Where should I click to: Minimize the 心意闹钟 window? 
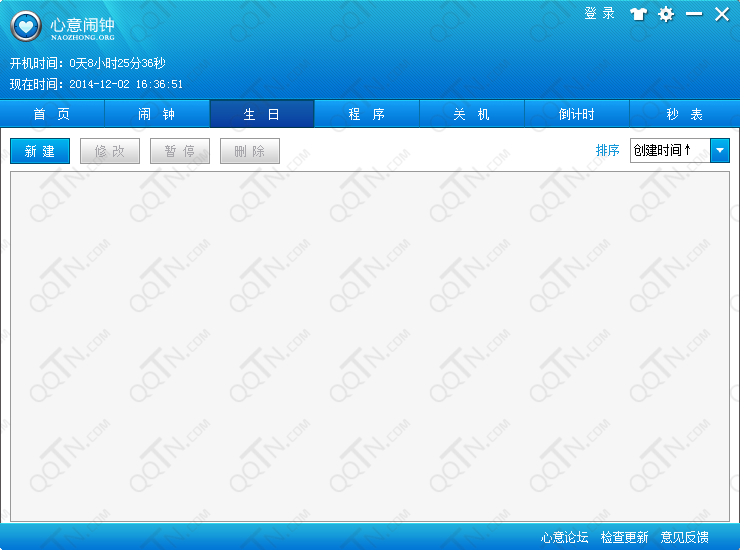click(693, 14)
